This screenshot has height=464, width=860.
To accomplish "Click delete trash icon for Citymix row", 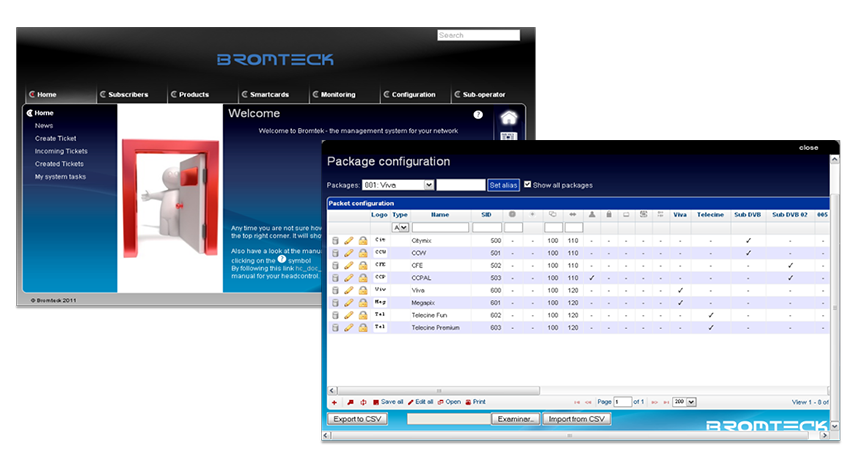I will coord(335,241).
